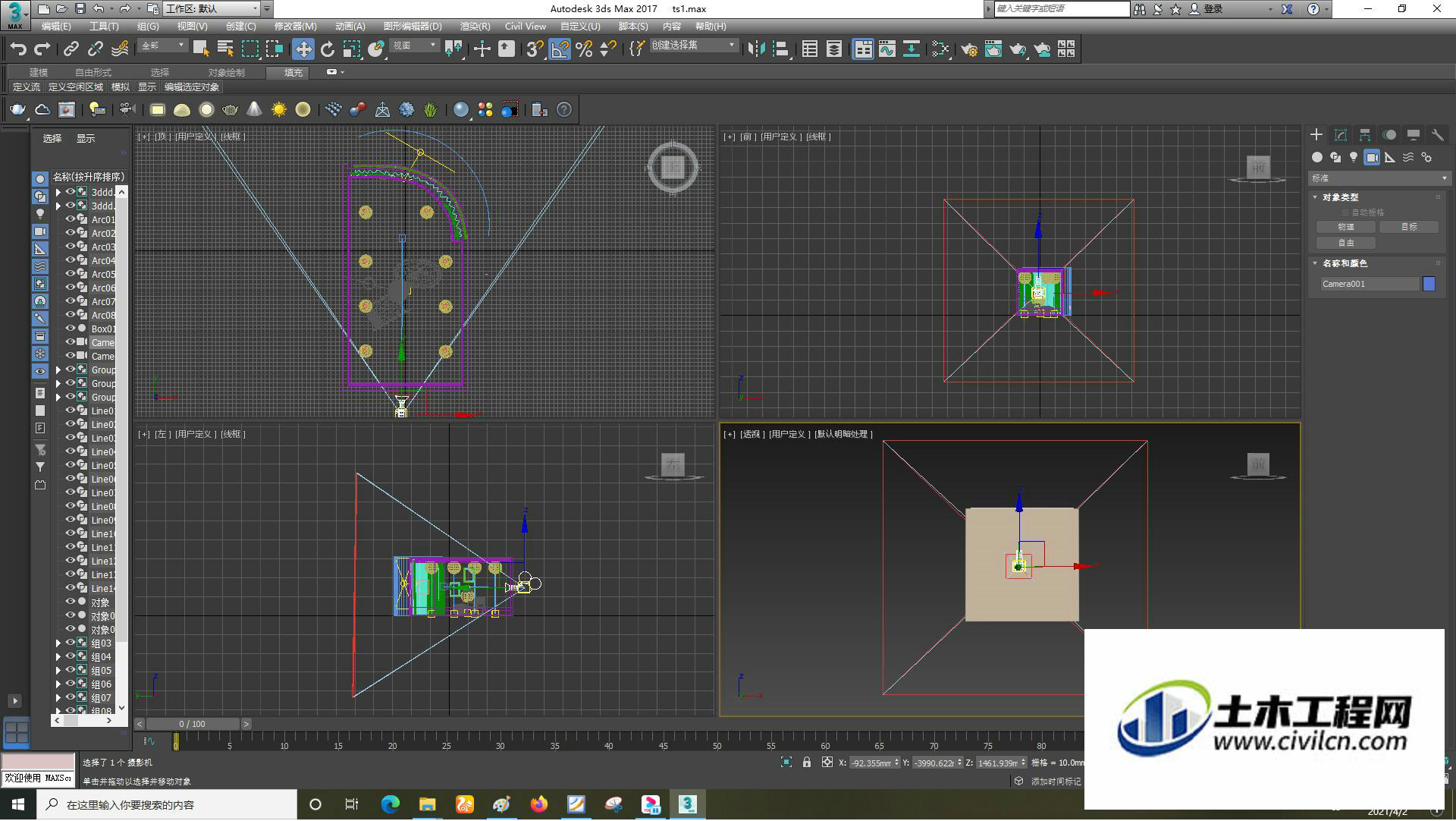Screen dimensions: 1456x821
Task: Switch to the 建模 ribbon tab
Action: pyautogui.click(x=39, y=73)
